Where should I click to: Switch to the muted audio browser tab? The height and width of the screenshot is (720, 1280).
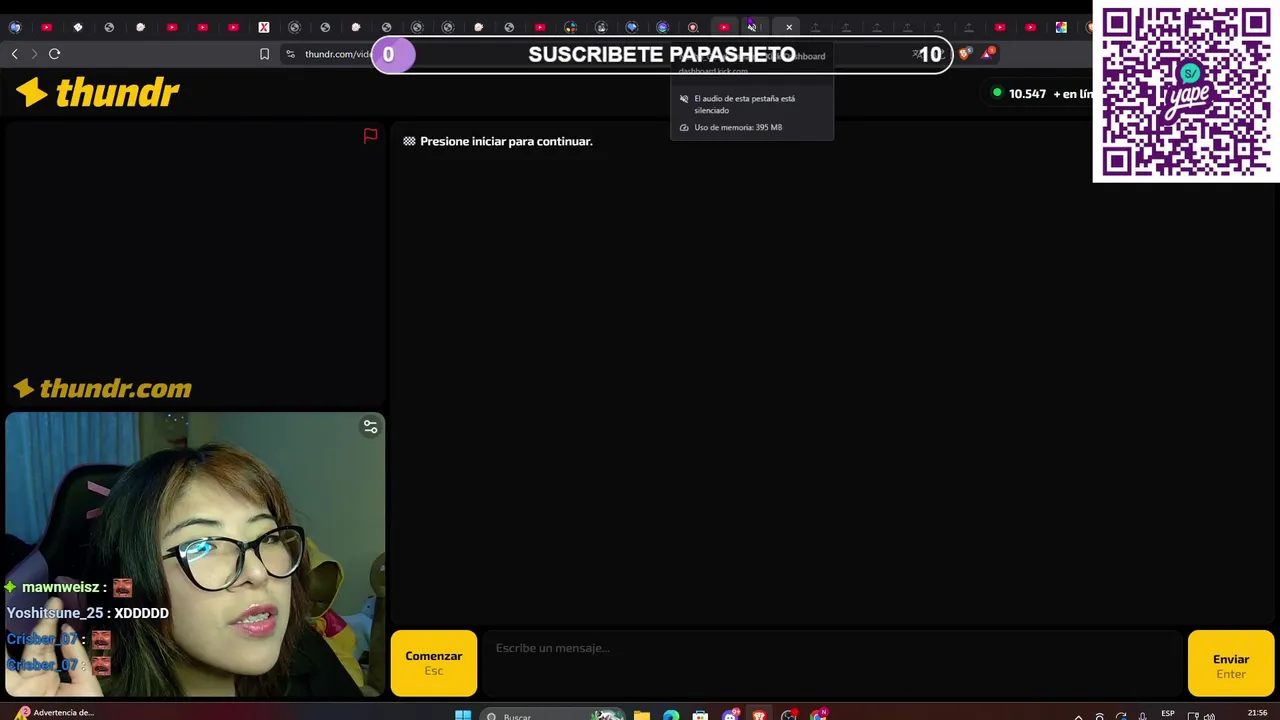click(x=752, y=27)
